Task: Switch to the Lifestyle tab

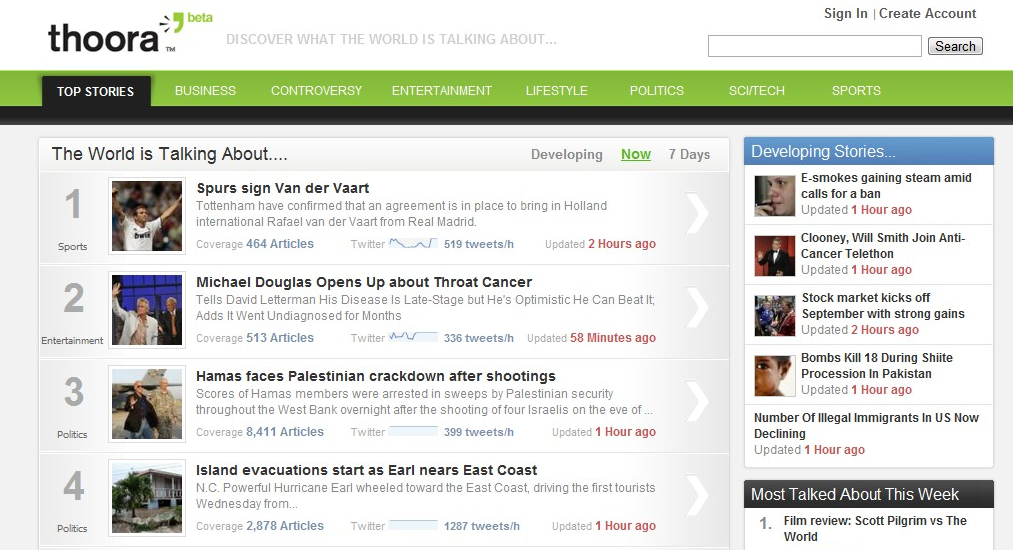Action: 557,90
